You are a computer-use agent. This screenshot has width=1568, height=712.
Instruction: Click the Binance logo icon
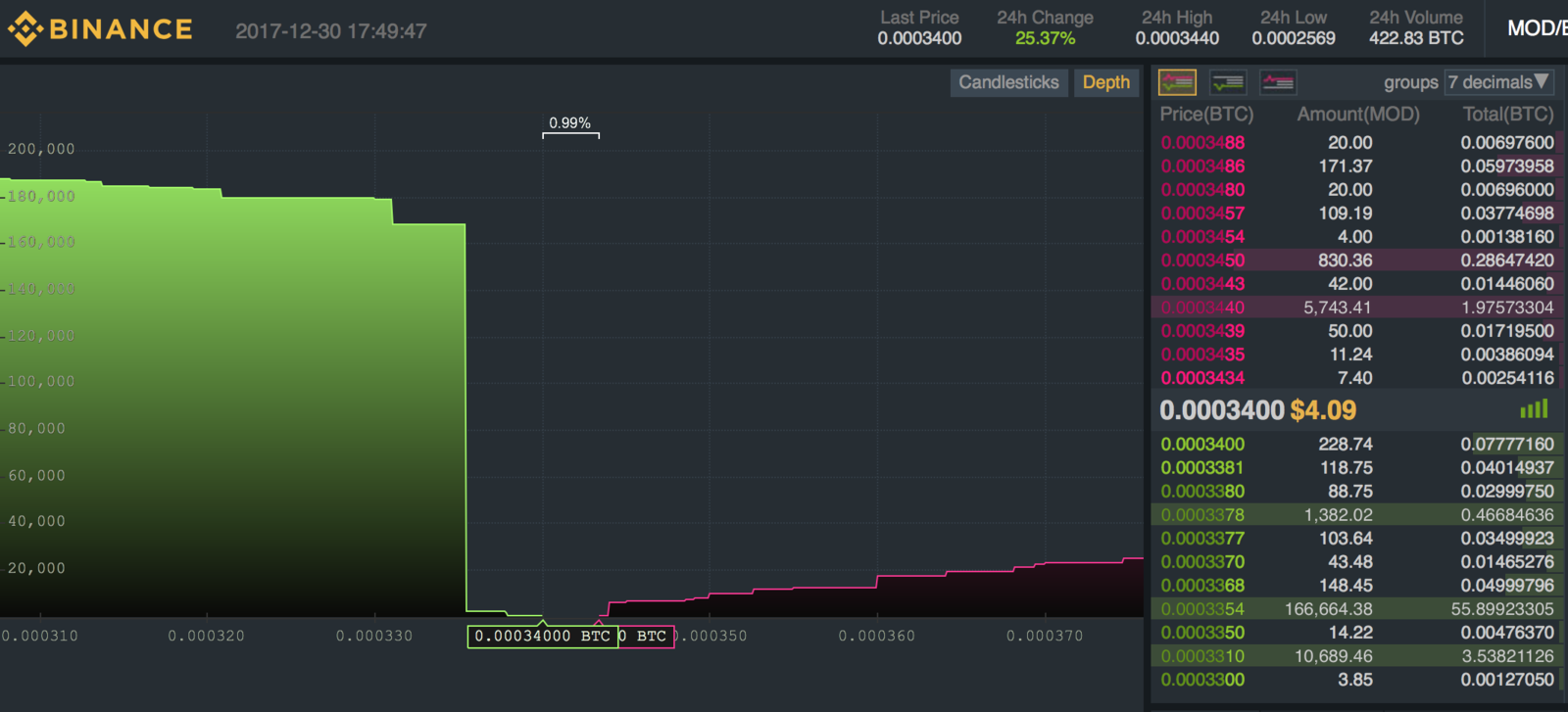click(25, 29)
